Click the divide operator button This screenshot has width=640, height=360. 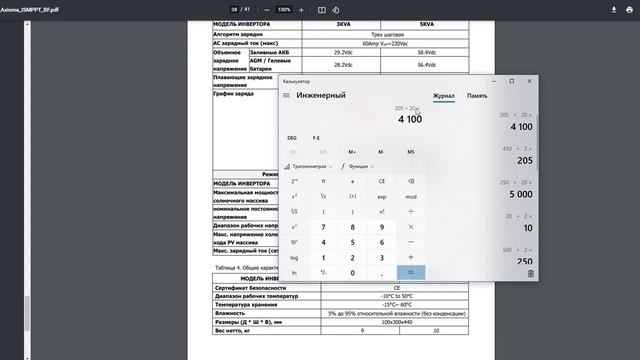411,212
